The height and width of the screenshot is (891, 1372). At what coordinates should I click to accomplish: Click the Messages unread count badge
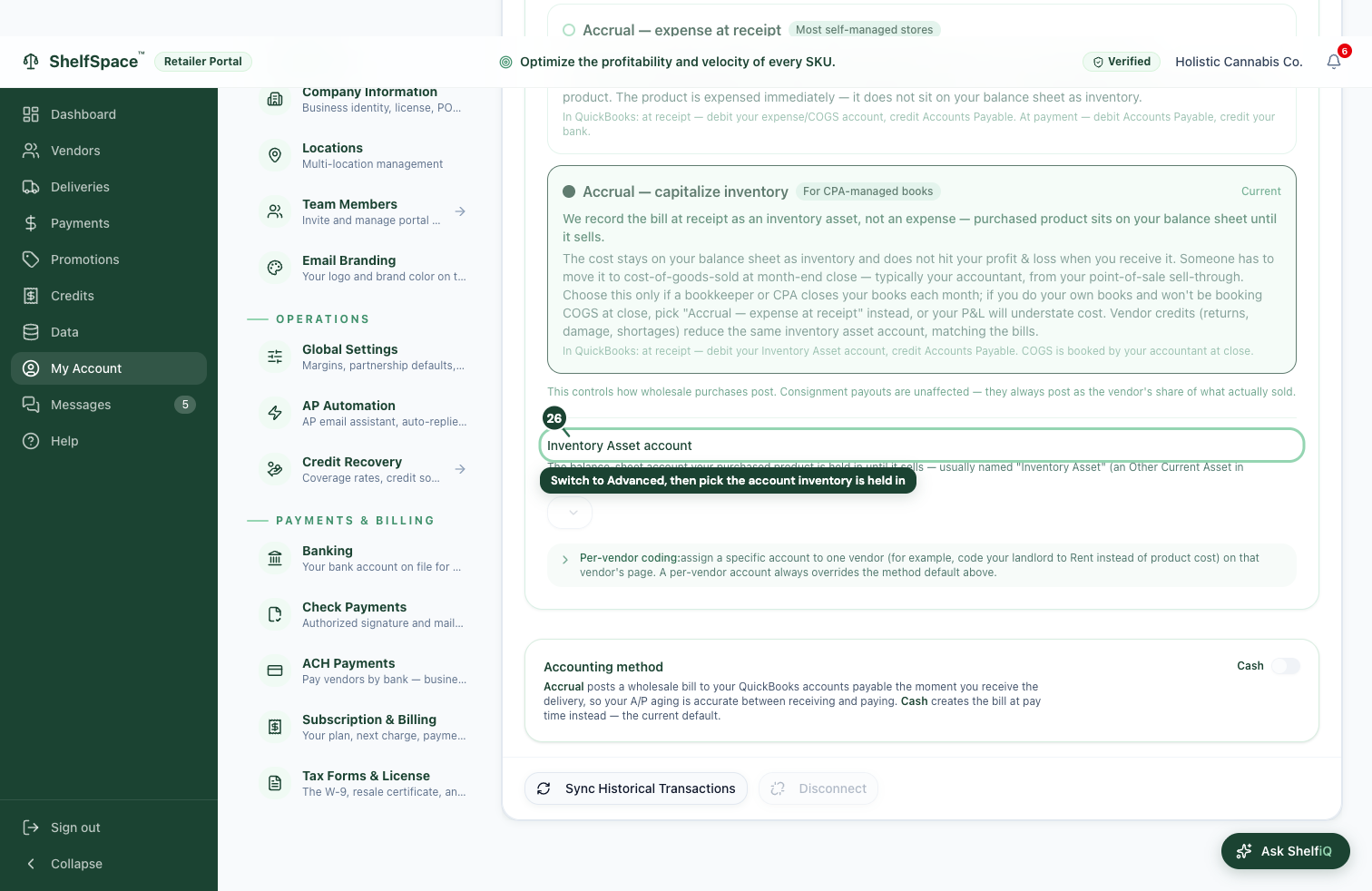tap(185, 405)
